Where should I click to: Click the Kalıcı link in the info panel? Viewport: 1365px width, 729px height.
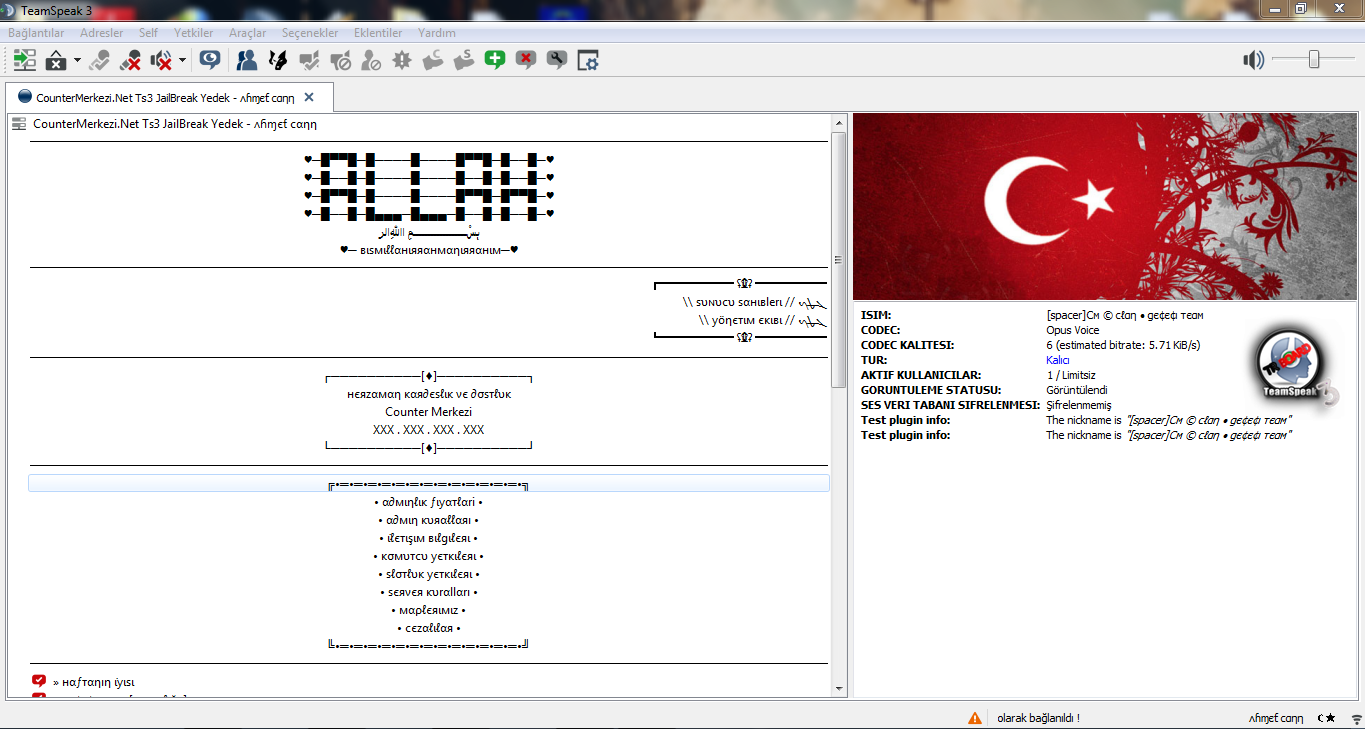point(1058,360)
